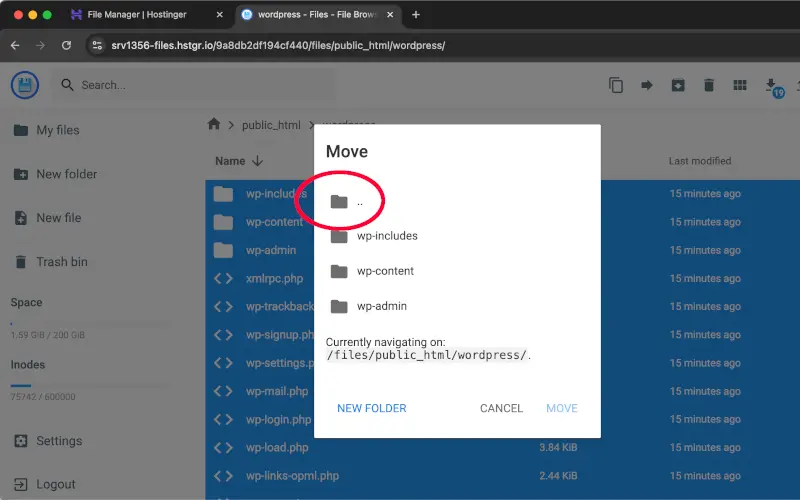This screenshot has height=500, width=800.
Task: Click the File Browser logo icon
Action: click(x=24, y=85)
